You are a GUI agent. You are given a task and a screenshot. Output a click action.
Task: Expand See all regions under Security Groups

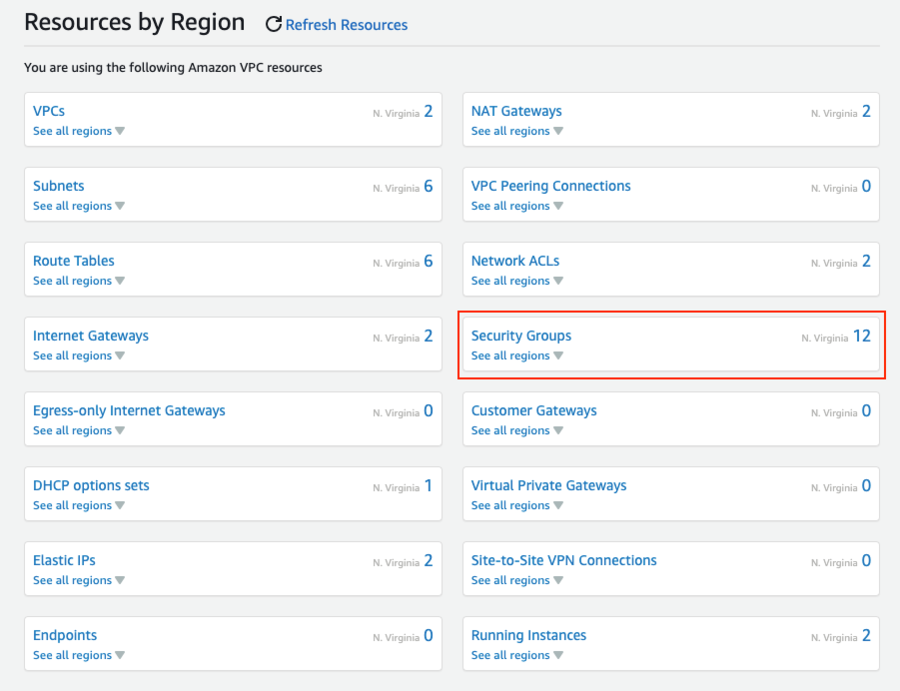coord(517,356)
